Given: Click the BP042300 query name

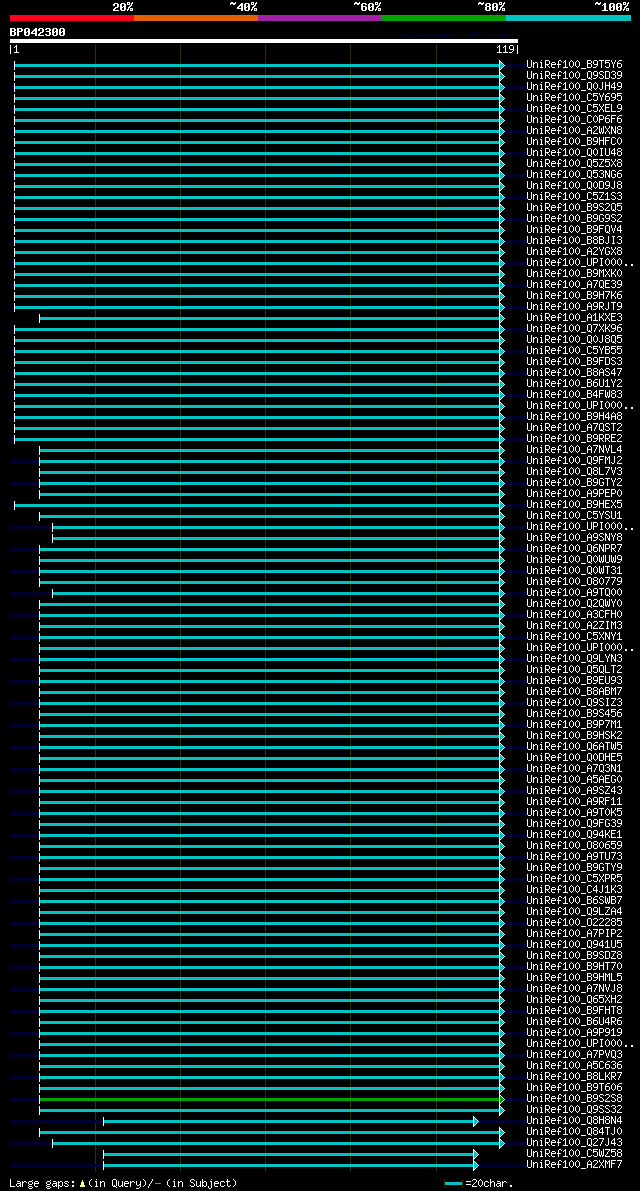Looking at the screenshot, I should pyautogui.click(x=37, y=32).
